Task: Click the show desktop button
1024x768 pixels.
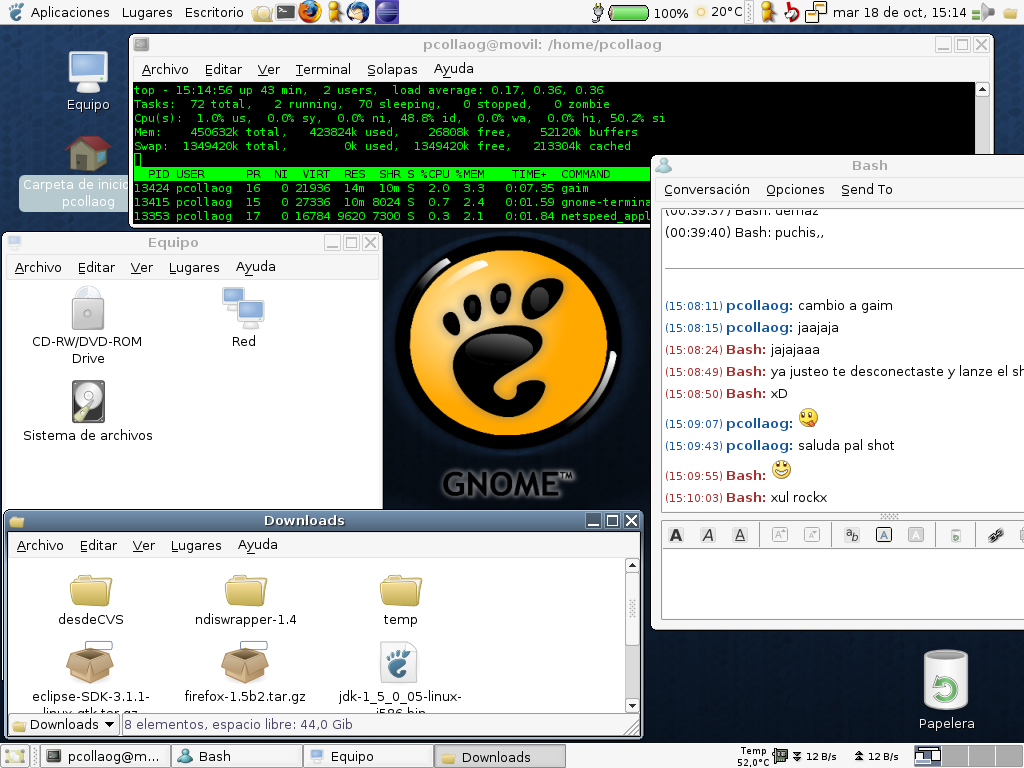Action: (x=14, y=756)
